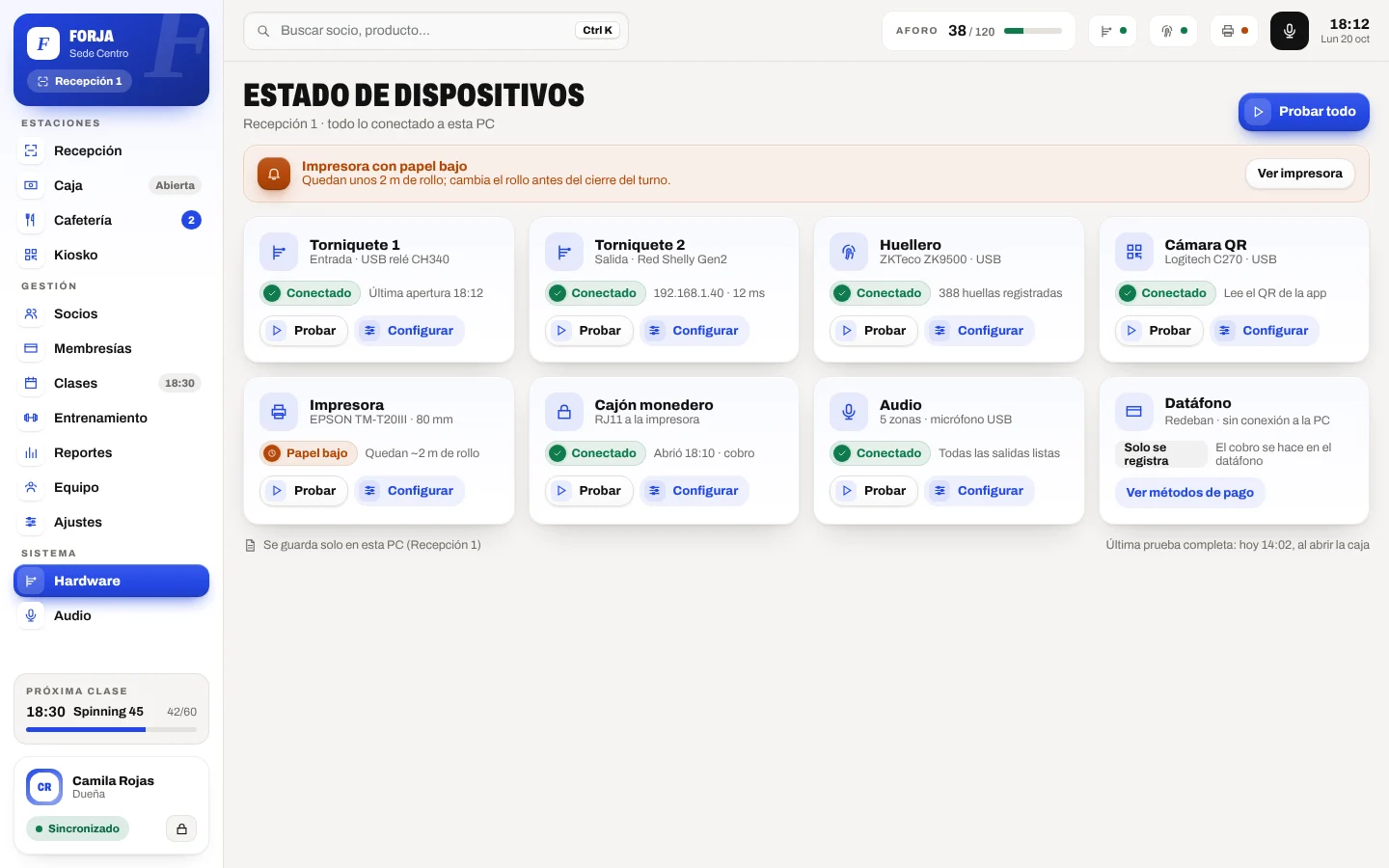
Task: Click Configurar on the Impresora card
Action: (x=410, y=490)
